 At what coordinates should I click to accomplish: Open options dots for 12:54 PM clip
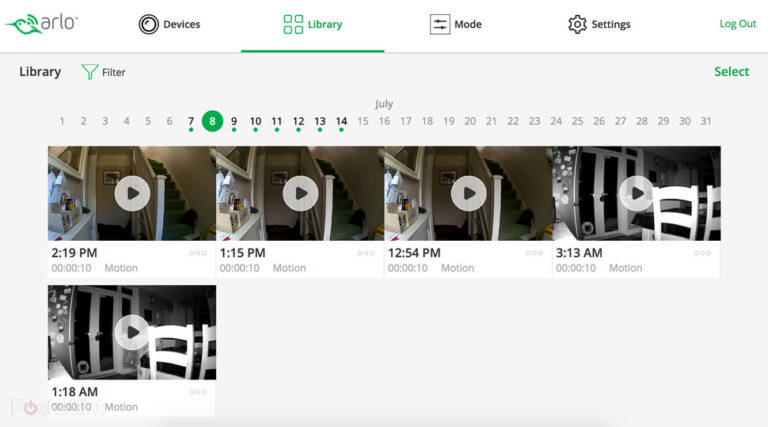click(534, 253)
